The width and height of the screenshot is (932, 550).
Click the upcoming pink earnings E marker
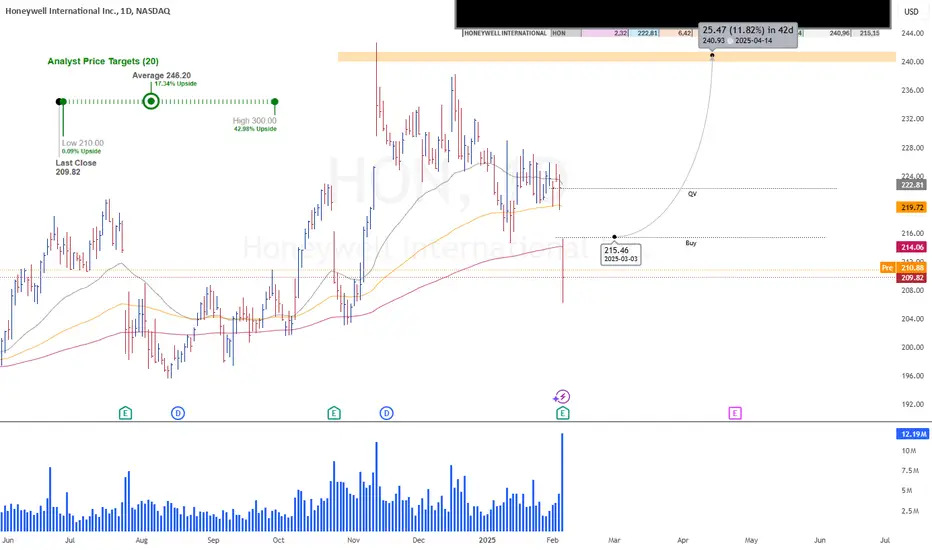(x=735, y=413)
